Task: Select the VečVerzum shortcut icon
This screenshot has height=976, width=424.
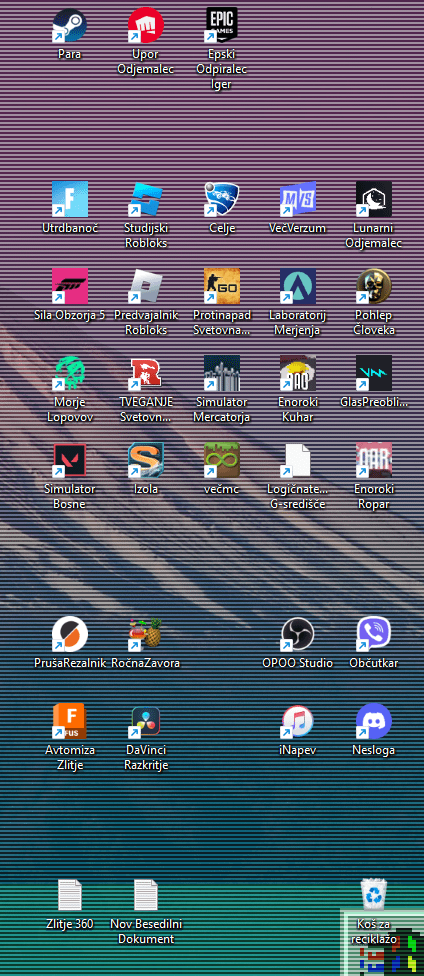Action: [x=298, y=199]
